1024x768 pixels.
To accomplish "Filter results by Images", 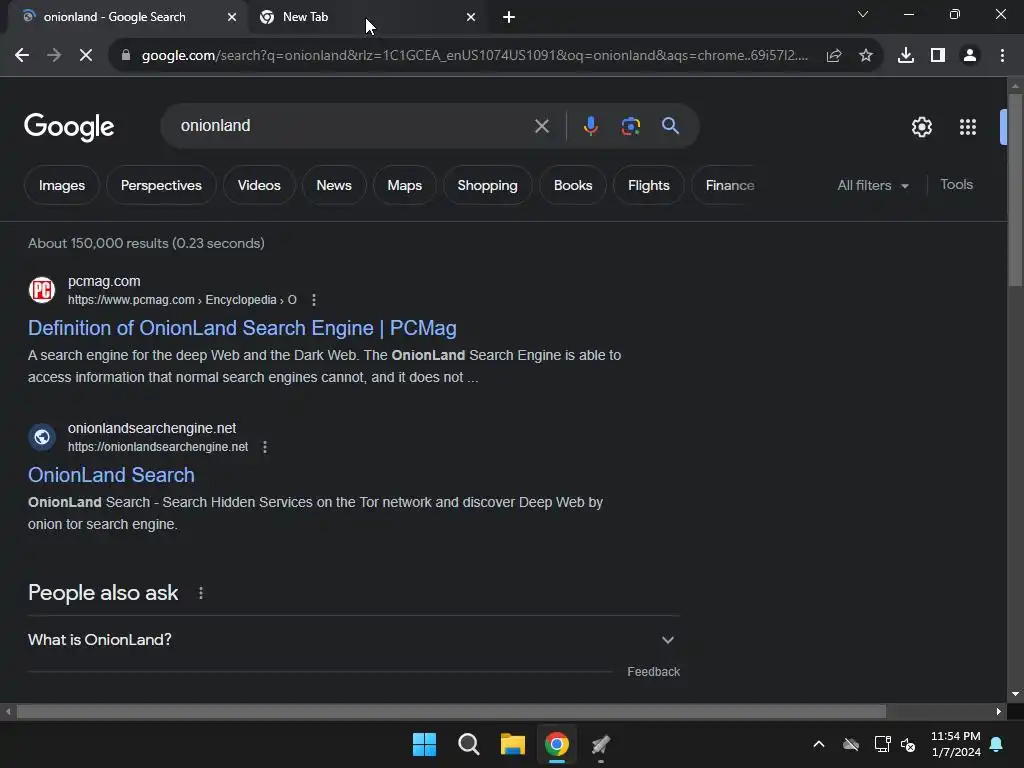I will click(x=62, y=185).
